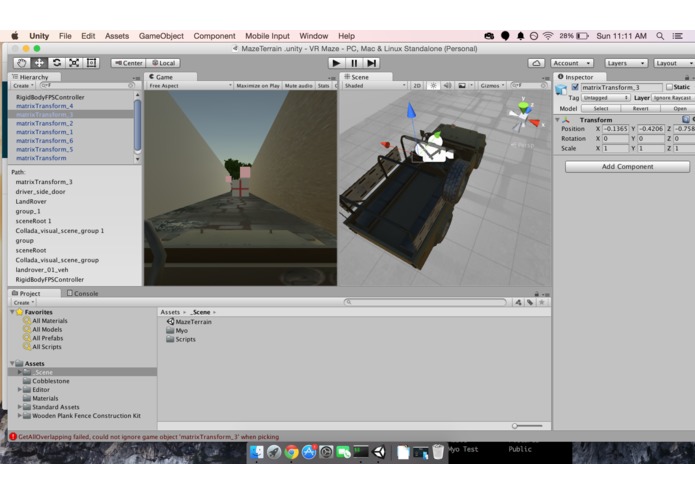
Task: Toggle Mute audio in Game view
Action: [x=298, y=86]
